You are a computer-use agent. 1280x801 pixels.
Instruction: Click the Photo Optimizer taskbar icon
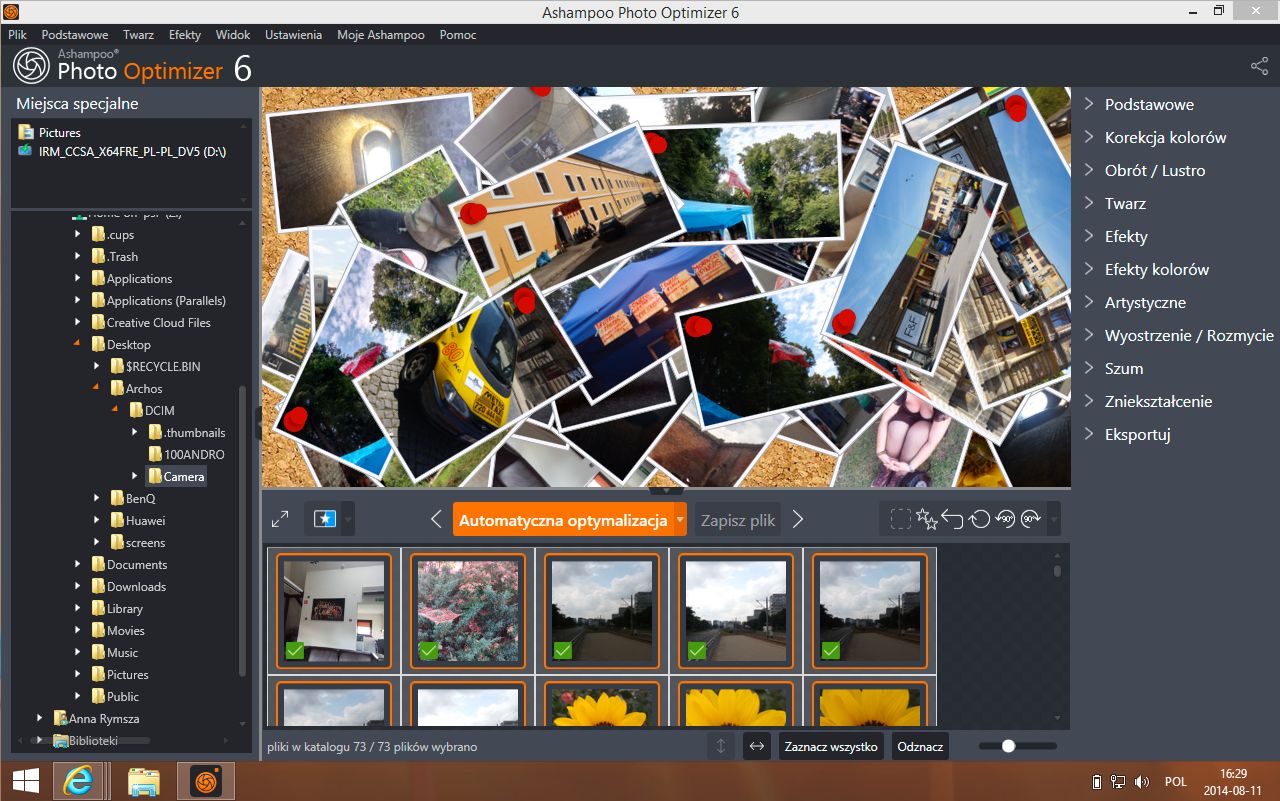[x=206, y=780]
